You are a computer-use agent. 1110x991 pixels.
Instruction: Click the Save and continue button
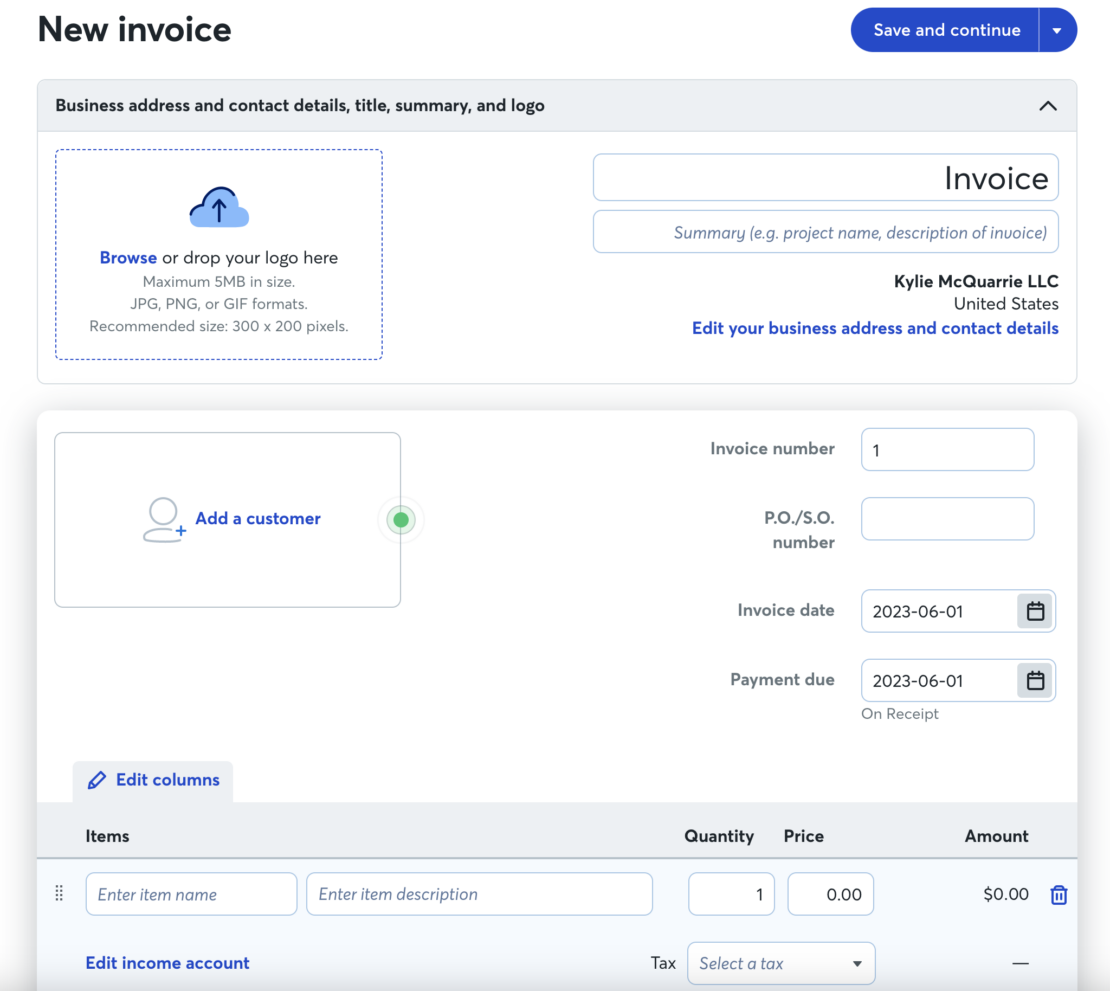[x=944, y=30]
